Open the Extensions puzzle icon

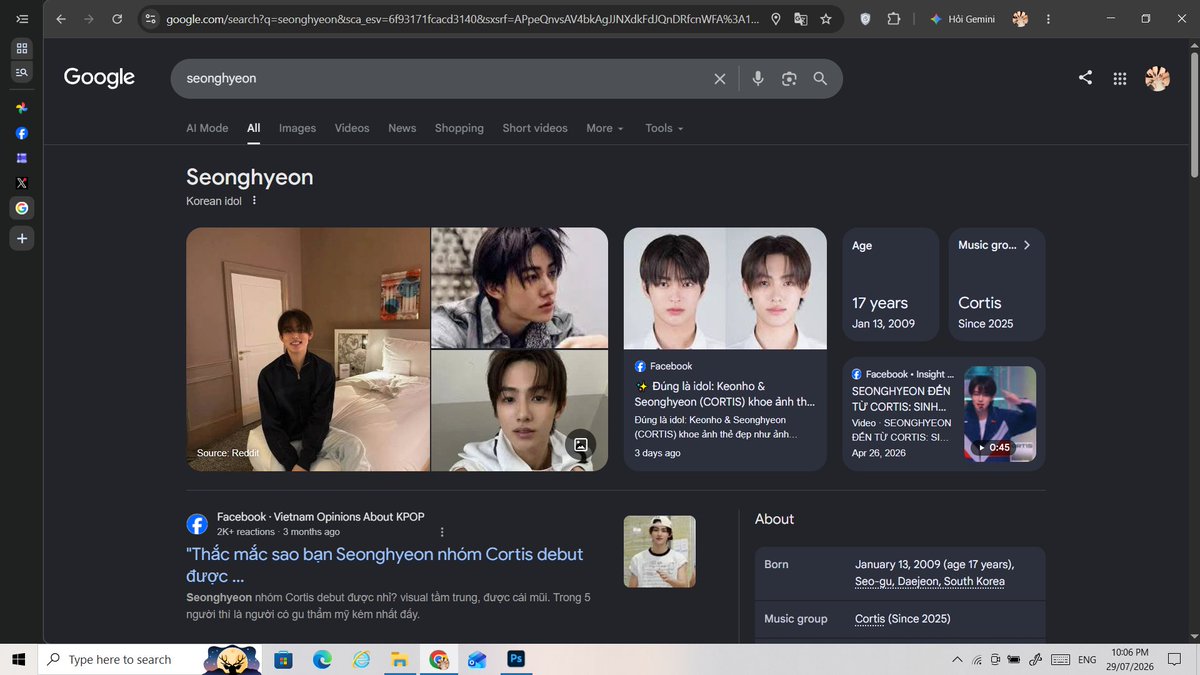click(x=894, y=19)
